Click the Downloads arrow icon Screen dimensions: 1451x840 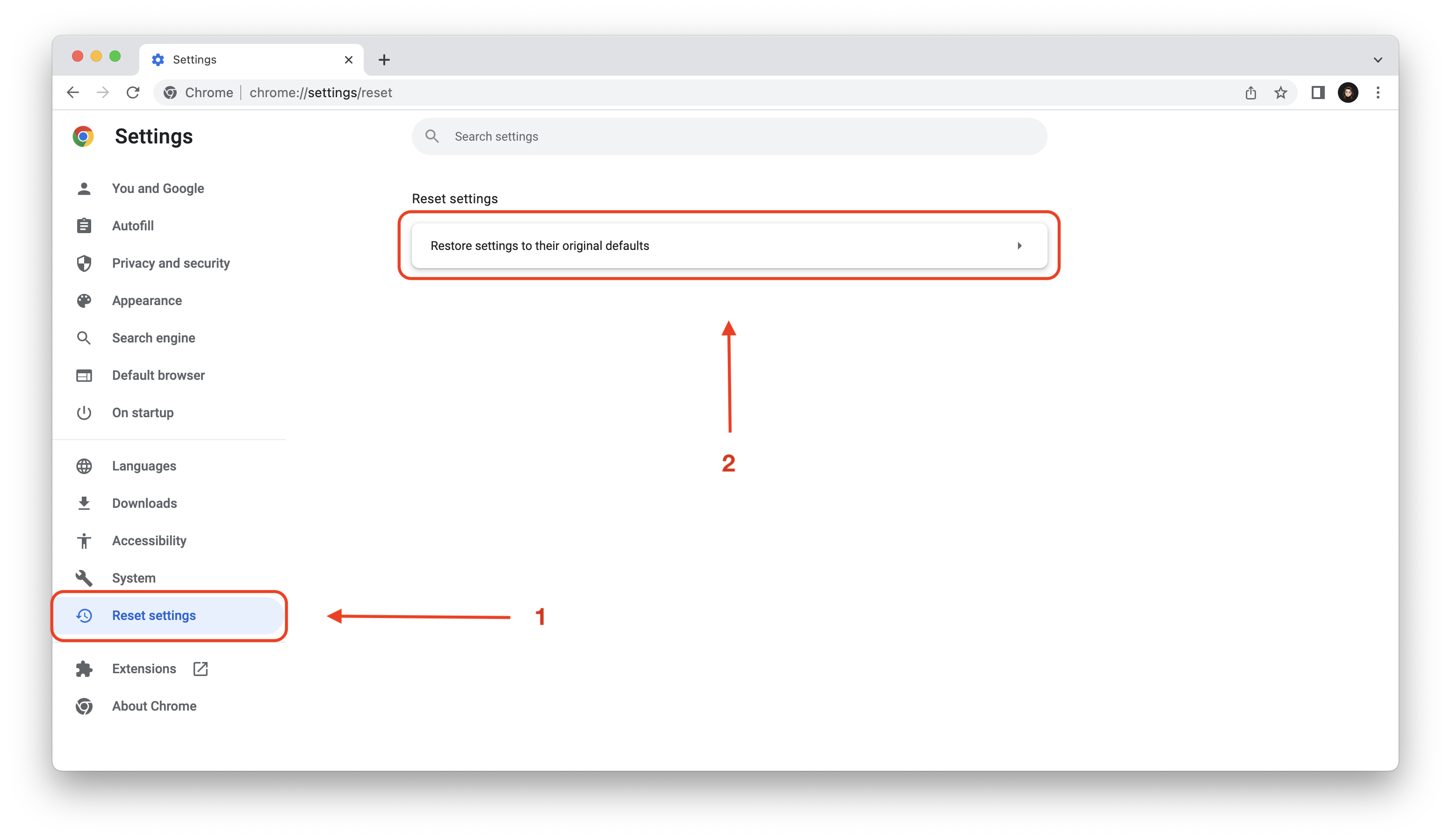pyautogui.click(x=85, y=503)
